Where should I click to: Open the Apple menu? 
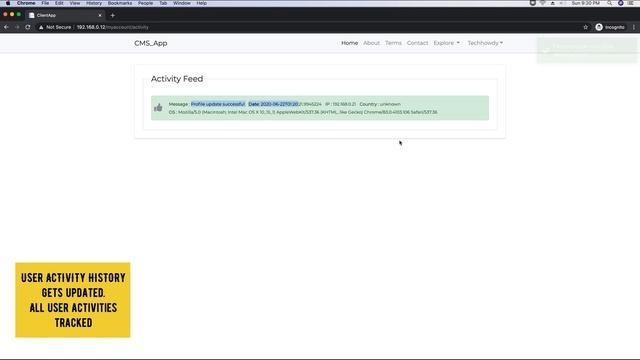(8, 3)
